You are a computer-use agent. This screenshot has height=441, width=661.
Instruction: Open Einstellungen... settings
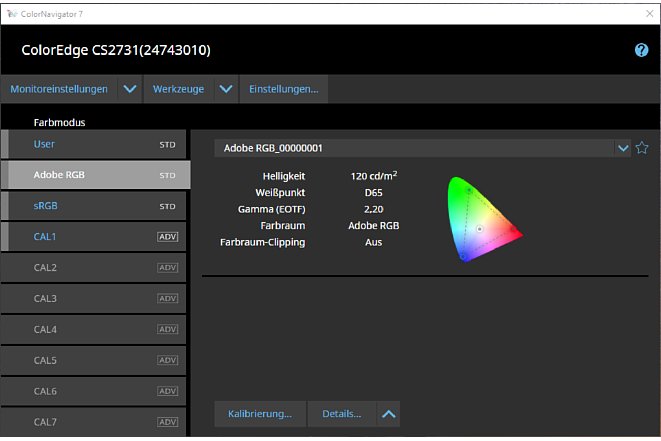[x=284, y=89]
